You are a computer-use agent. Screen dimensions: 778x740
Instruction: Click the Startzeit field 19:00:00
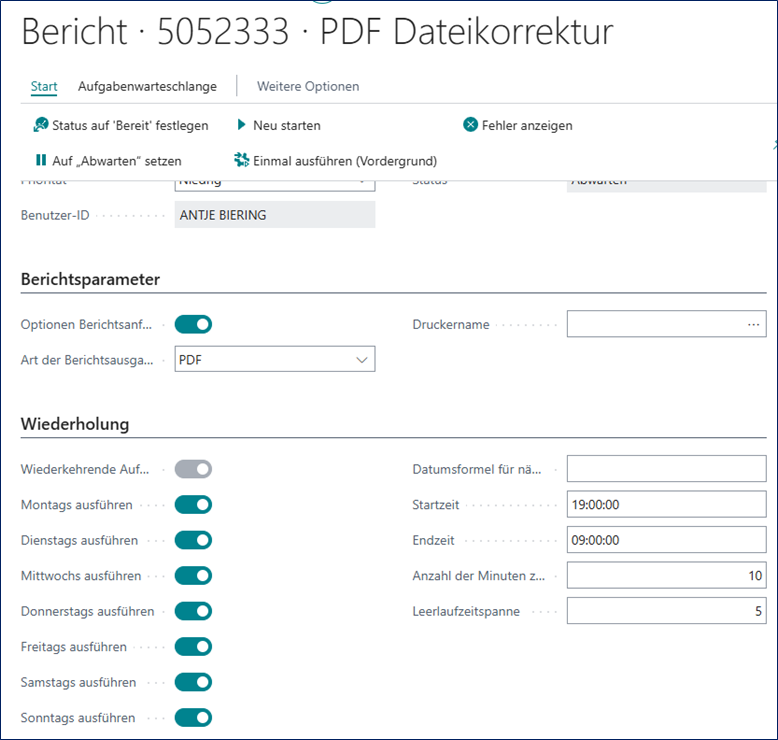(667, 504)
